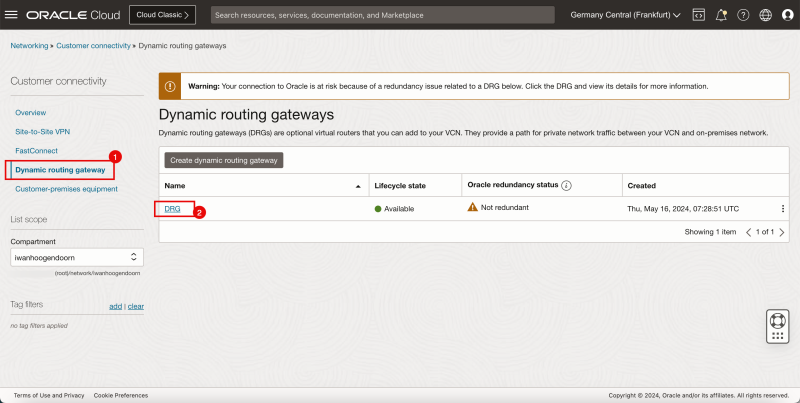The image size is (800, 403).
Task: Select Site-to-Site VPN in sidebar
Action: (42, 131)
